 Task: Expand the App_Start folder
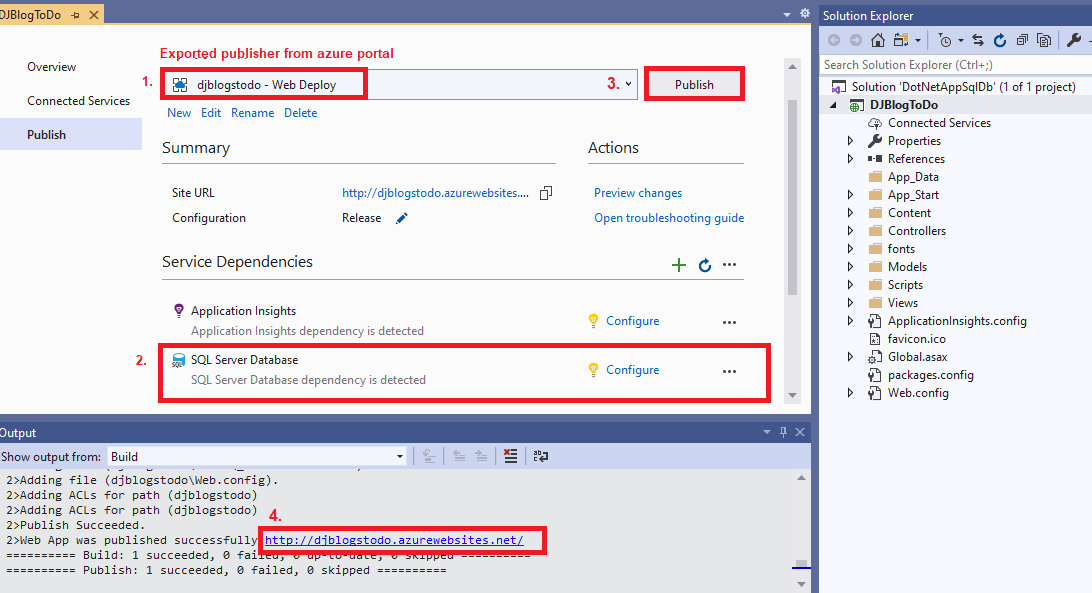pos(850,195)
